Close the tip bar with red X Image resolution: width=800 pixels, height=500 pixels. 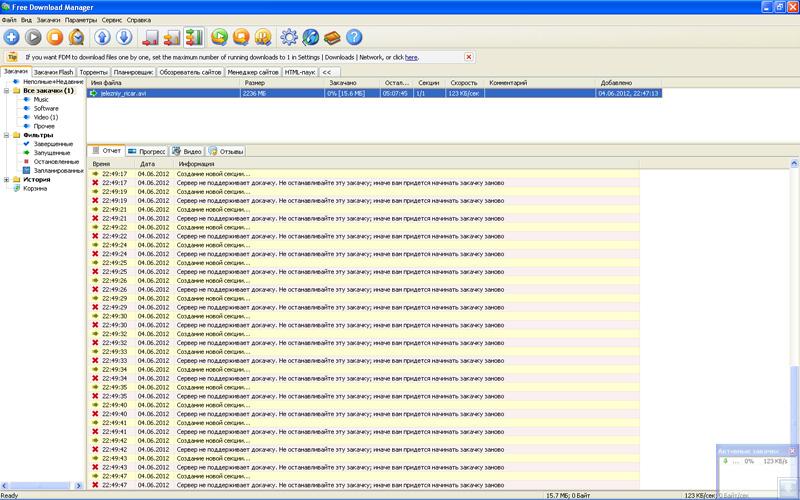(468, 57)
